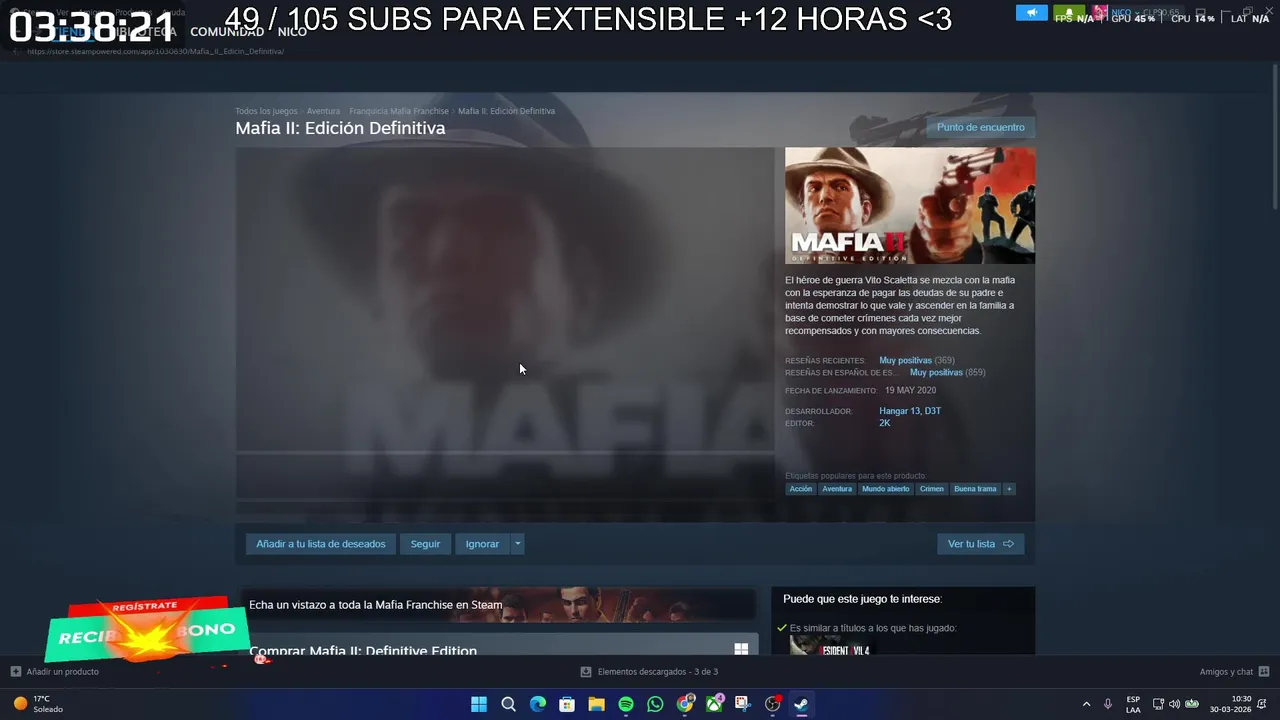Click 'Añadir un producto' at bottom left
The width and height of the screenshot is (1280, 720).
(x=55, y=672)
